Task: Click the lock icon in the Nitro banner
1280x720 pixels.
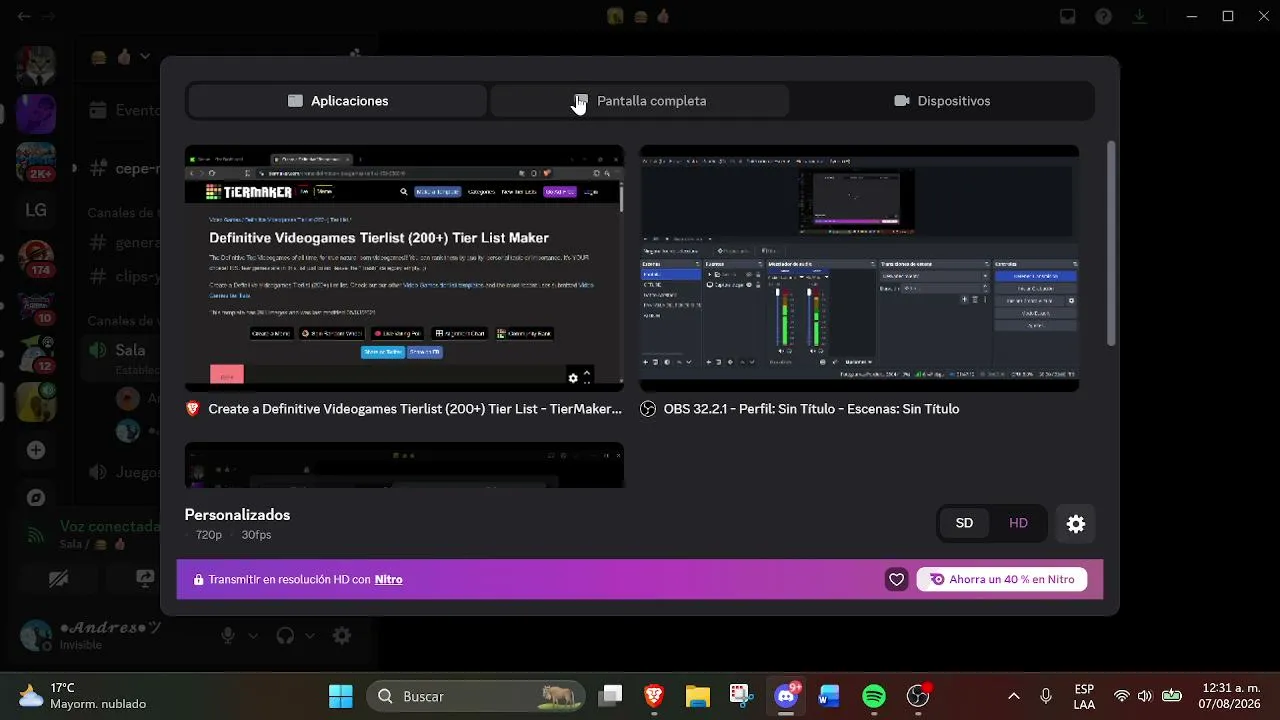Action: coord(198,580)
